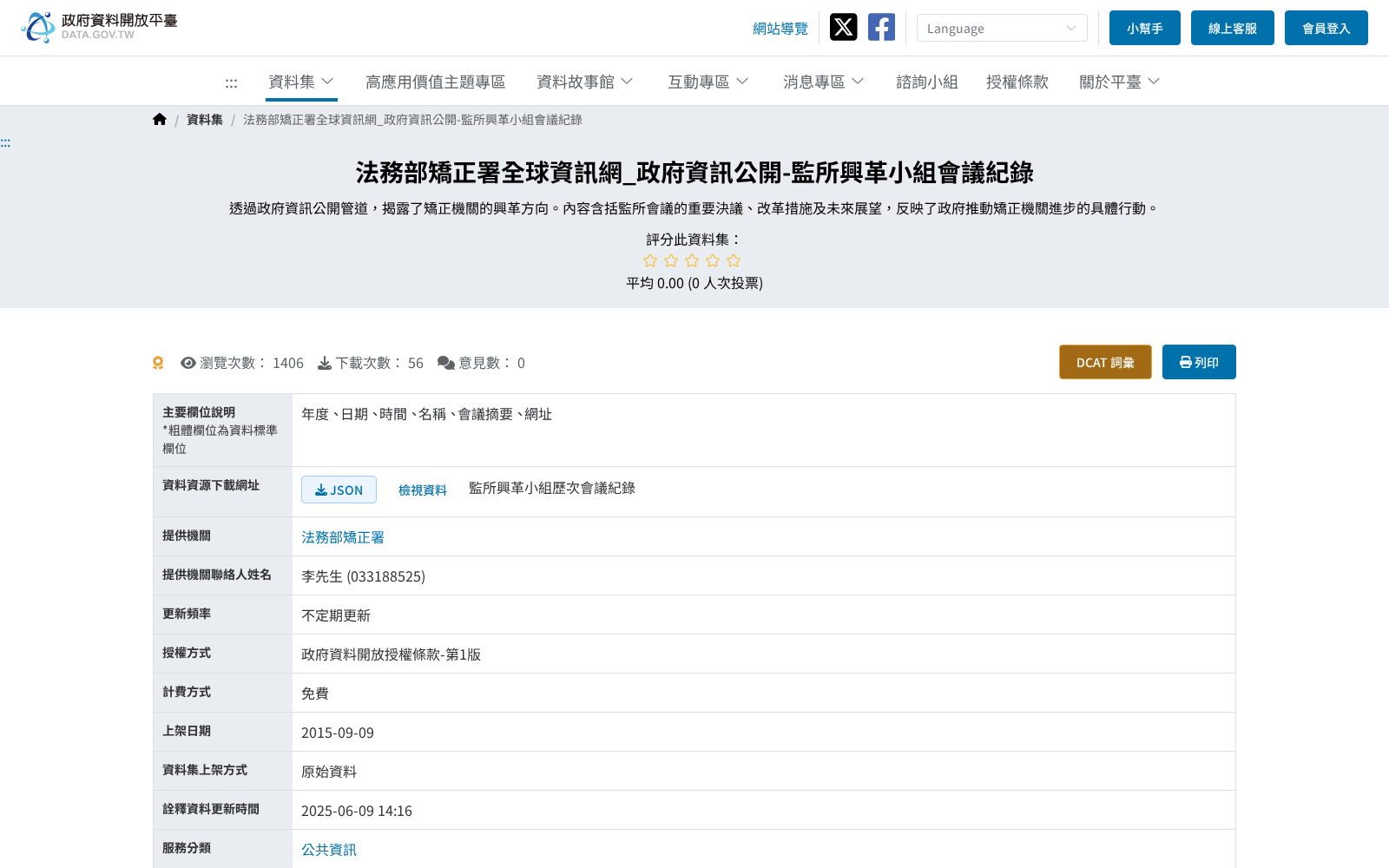Expand the 消息專區 menu
The image size is (1389, 868).
(824, 82)
